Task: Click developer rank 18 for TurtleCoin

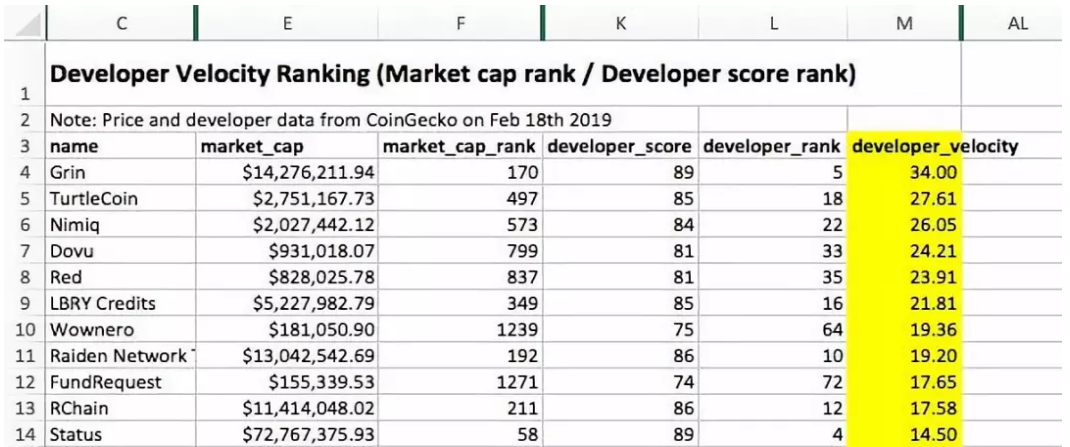Action: 773,199
